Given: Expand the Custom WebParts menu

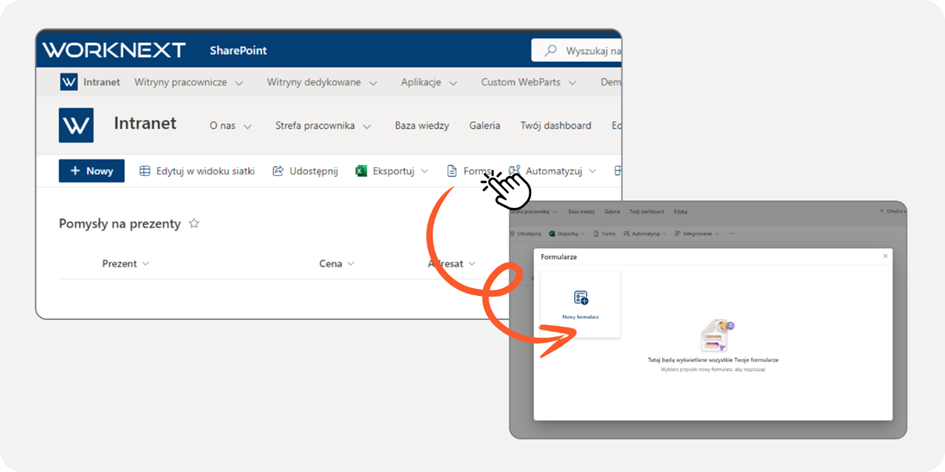Looking at the screenshot, I should click(x=573, y=83).
